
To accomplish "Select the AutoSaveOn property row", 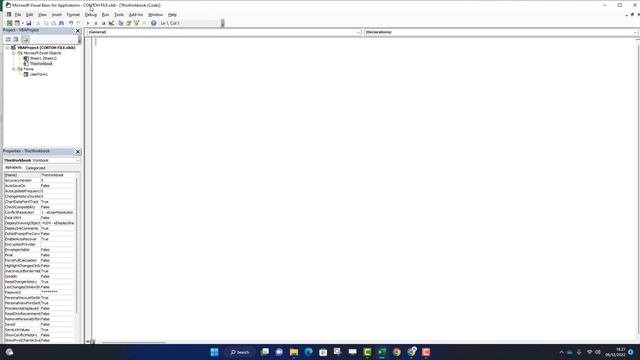I will click(x=40, y=186).
